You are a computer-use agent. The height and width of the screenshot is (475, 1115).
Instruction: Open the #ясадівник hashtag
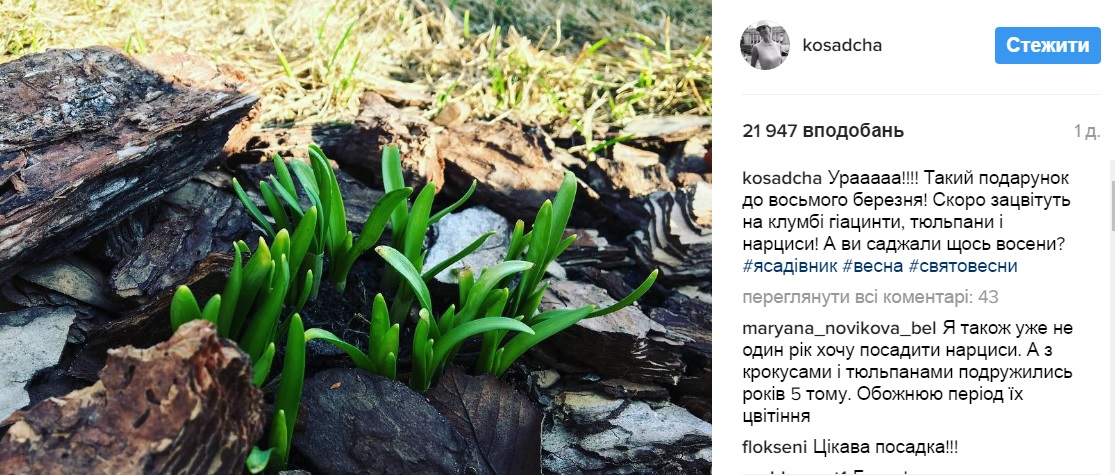tap(789, 265)
